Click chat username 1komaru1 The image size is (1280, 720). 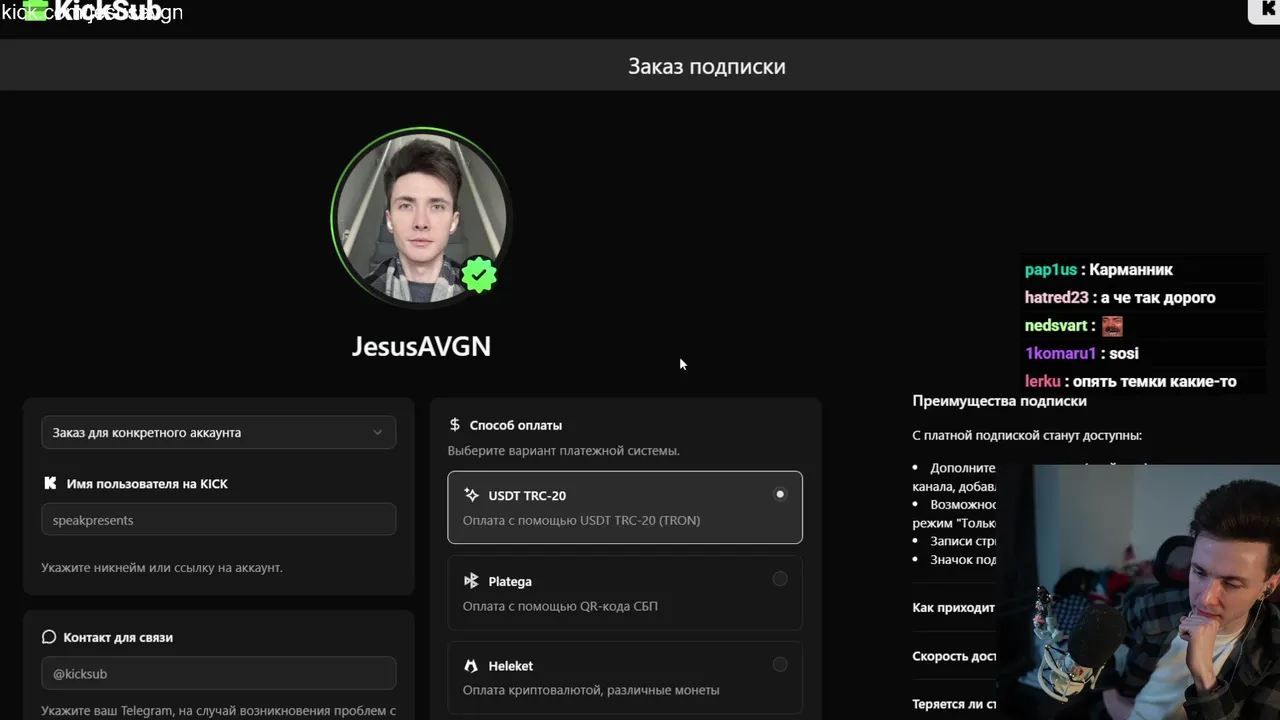[1060, 354]
